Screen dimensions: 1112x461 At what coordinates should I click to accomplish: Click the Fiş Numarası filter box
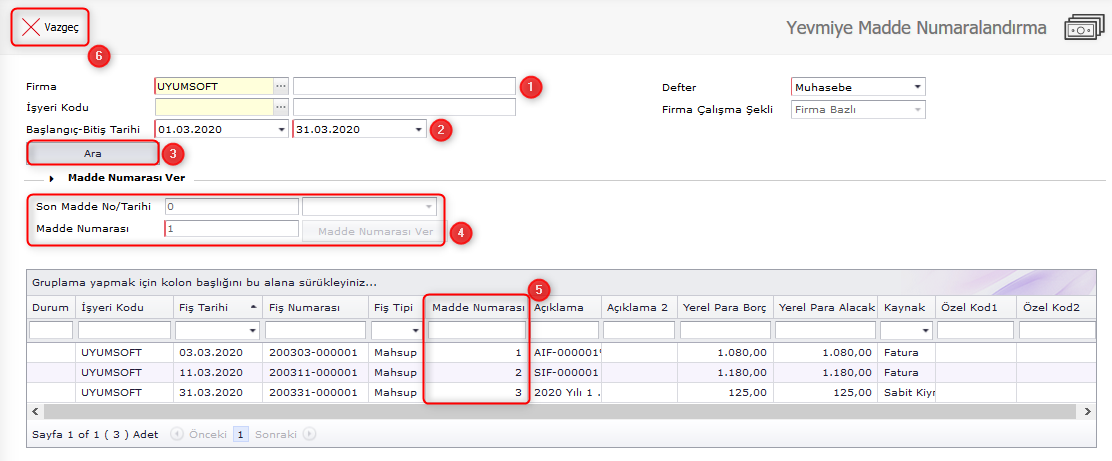coord(315,330)
